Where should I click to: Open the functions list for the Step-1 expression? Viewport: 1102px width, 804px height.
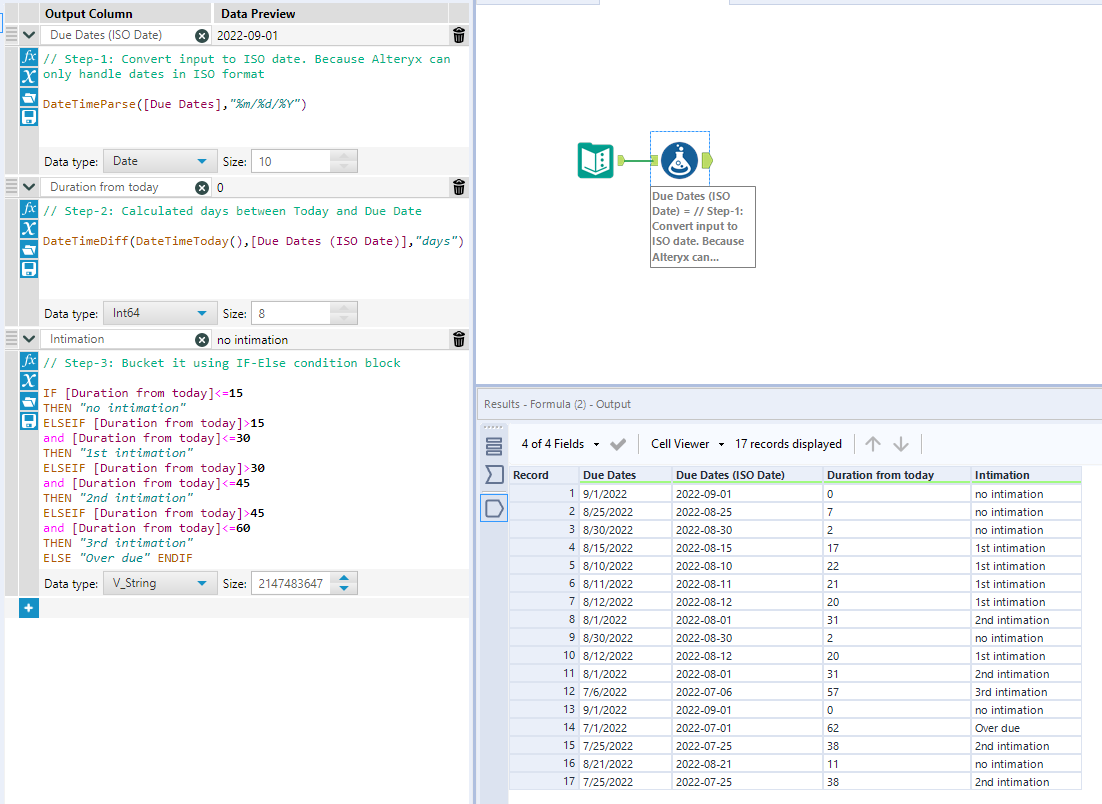[x=28, y=57]
